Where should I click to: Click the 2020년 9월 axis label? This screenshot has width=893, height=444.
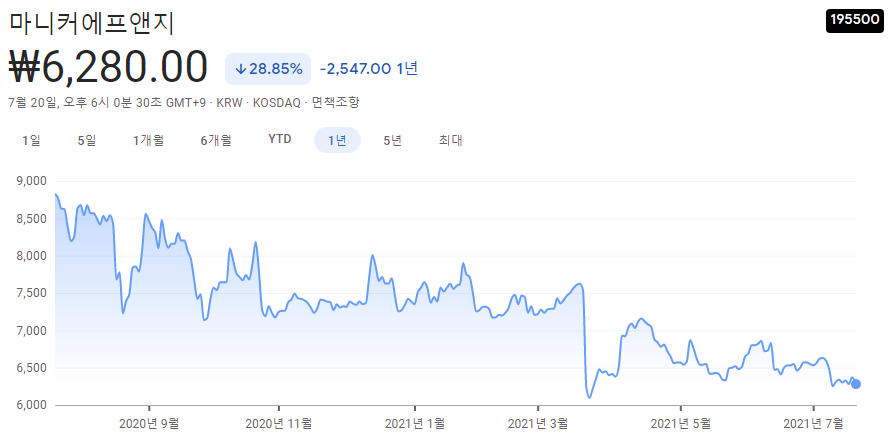tap(149, 423)
